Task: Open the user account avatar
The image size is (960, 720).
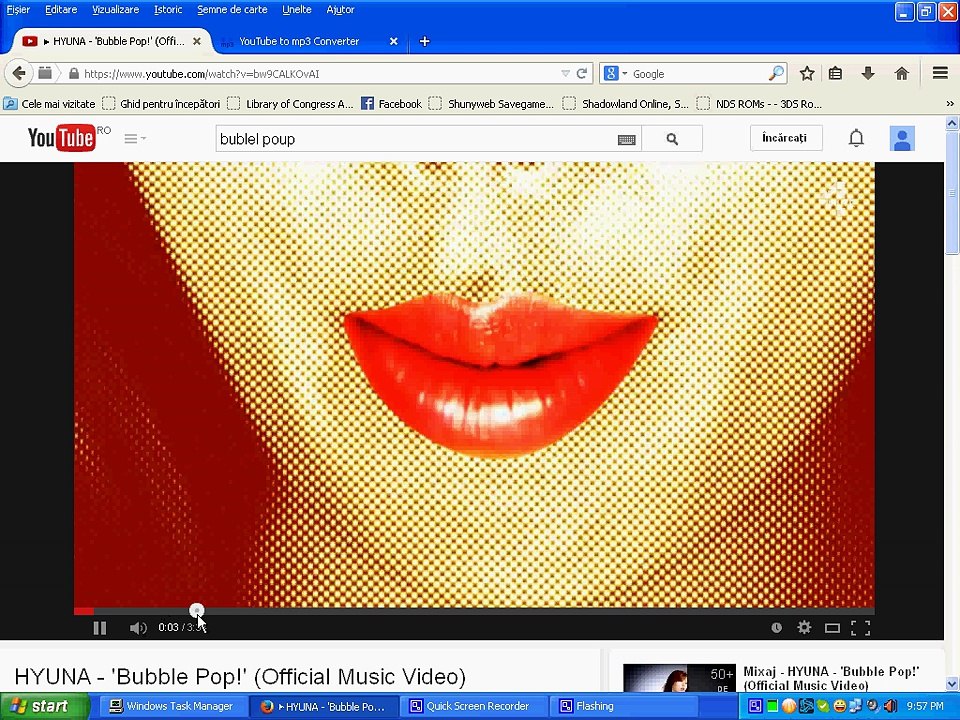Action: pos(902,139)
